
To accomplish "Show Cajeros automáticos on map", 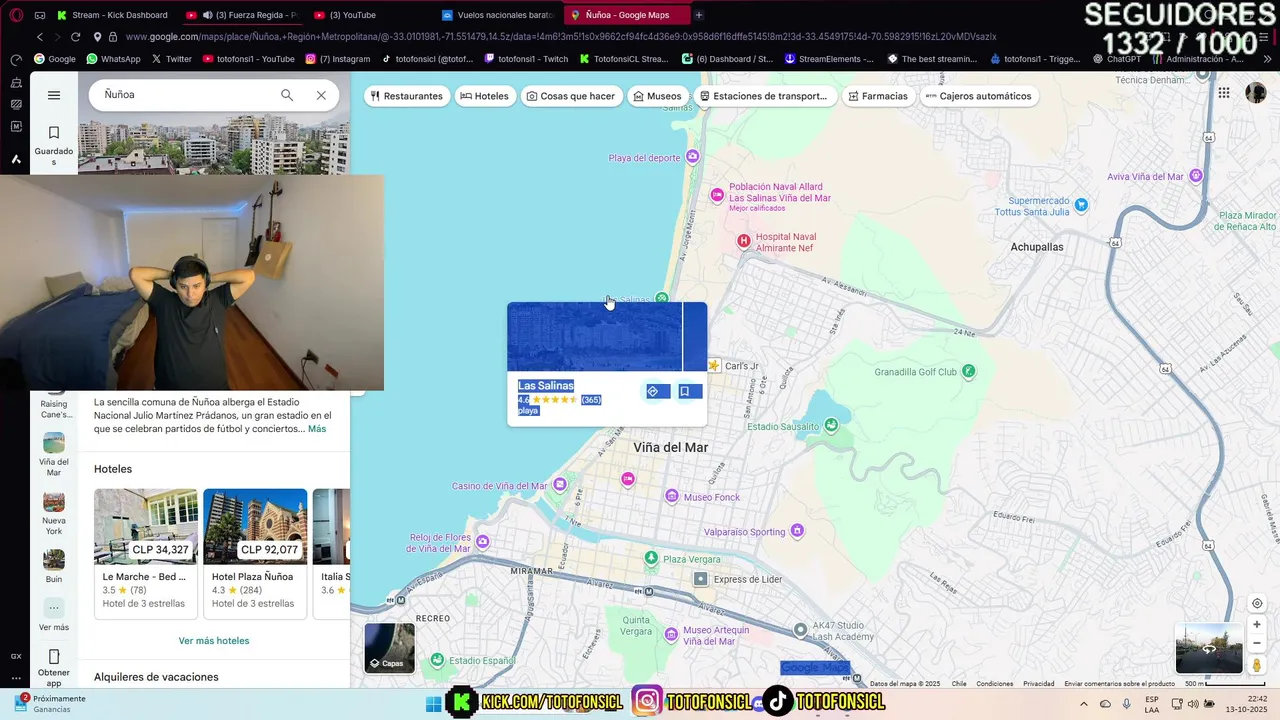I will (979, 96).
